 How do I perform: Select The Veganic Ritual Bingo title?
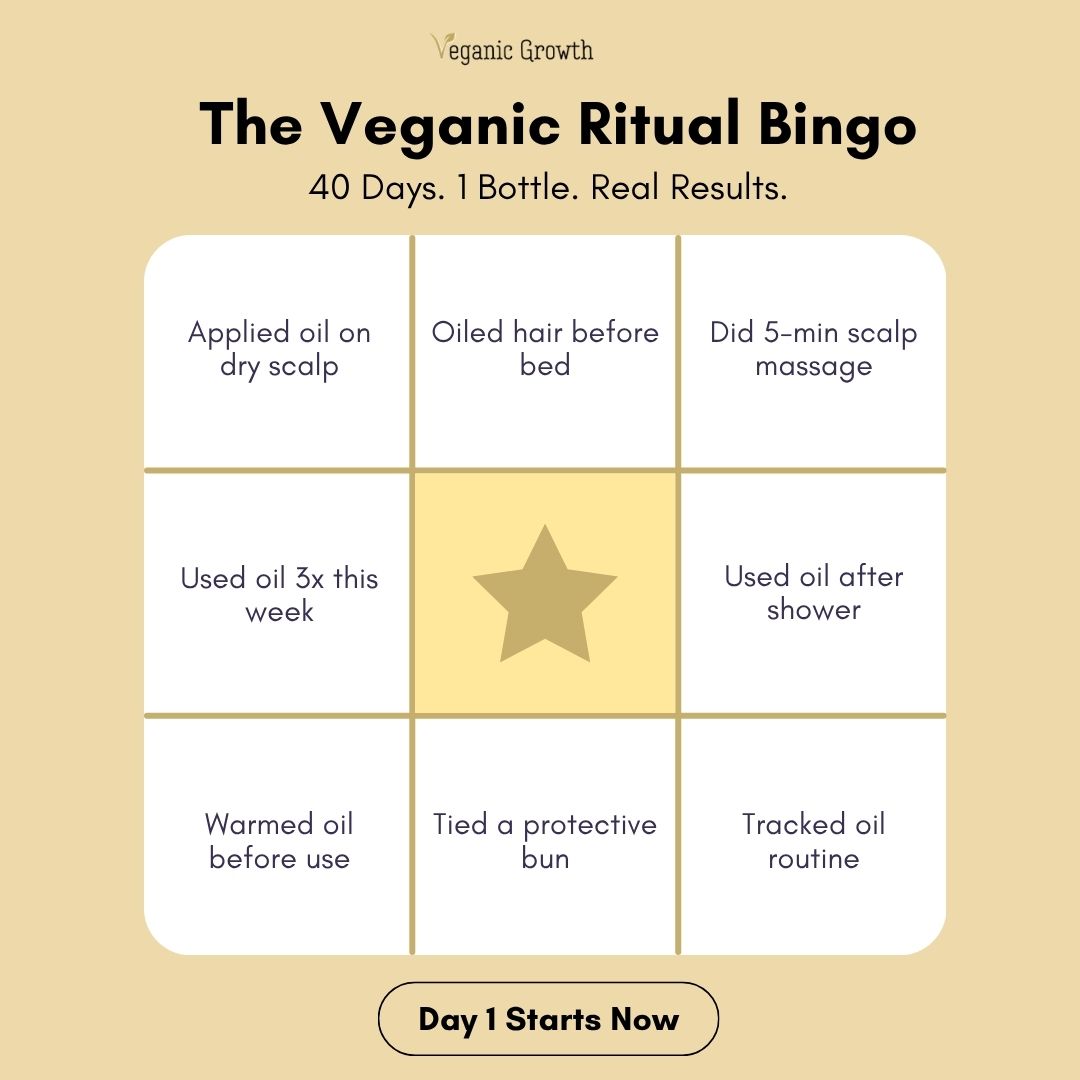[558, 126]
